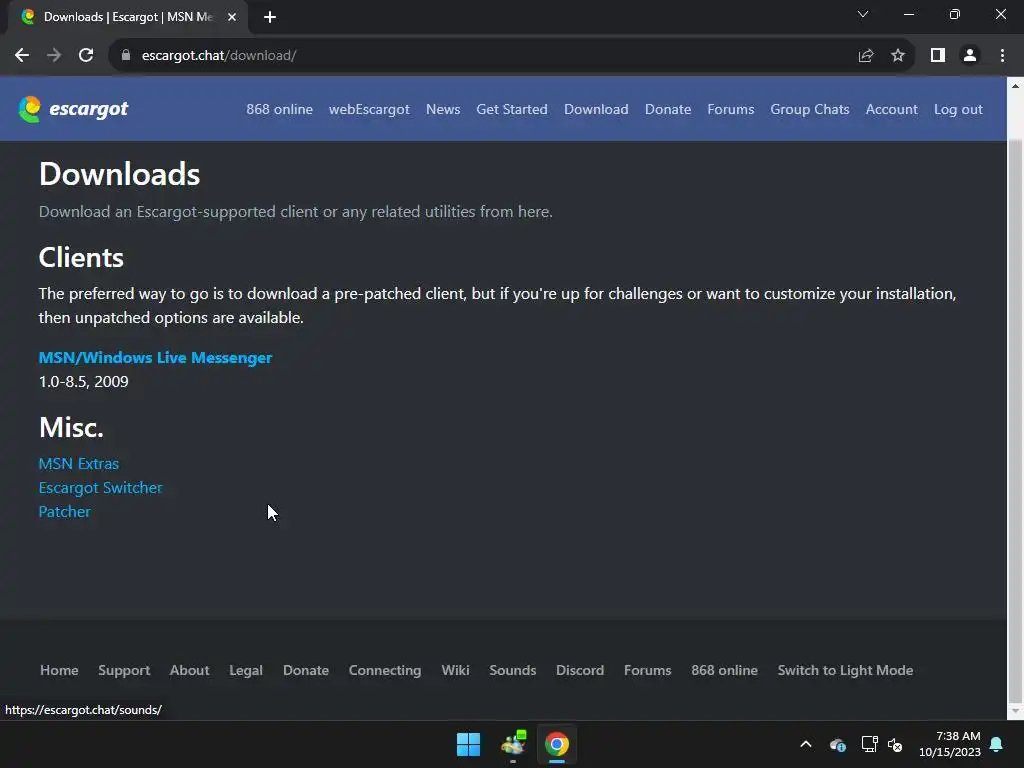Click About in the footer

pyautogui.click(x=189, y=670)
